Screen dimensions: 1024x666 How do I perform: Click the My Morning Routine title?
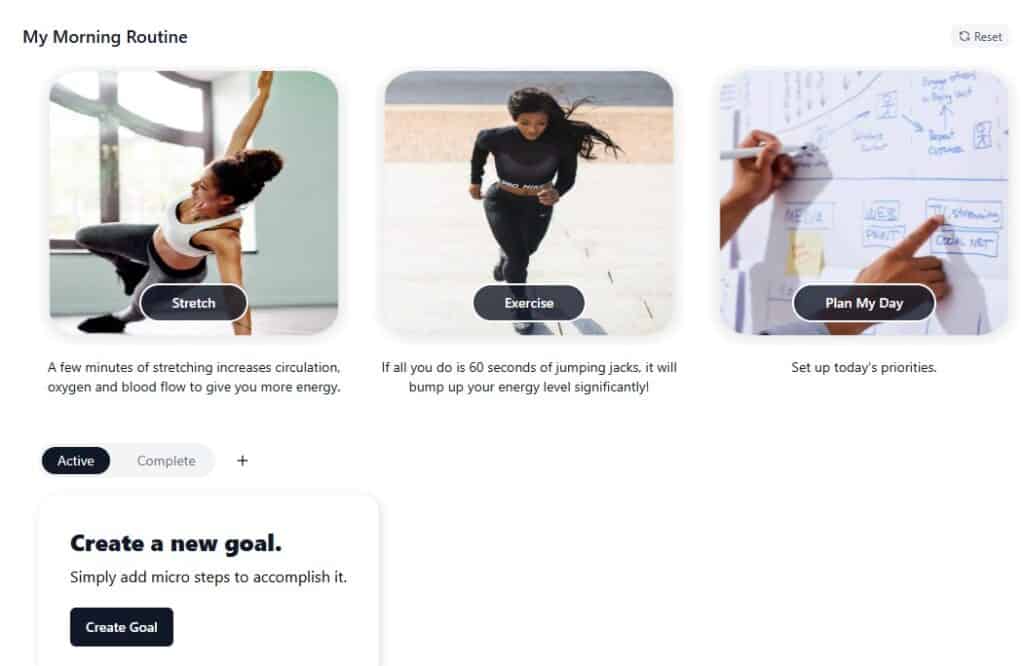pyautogui.click(x=105, y=37)
